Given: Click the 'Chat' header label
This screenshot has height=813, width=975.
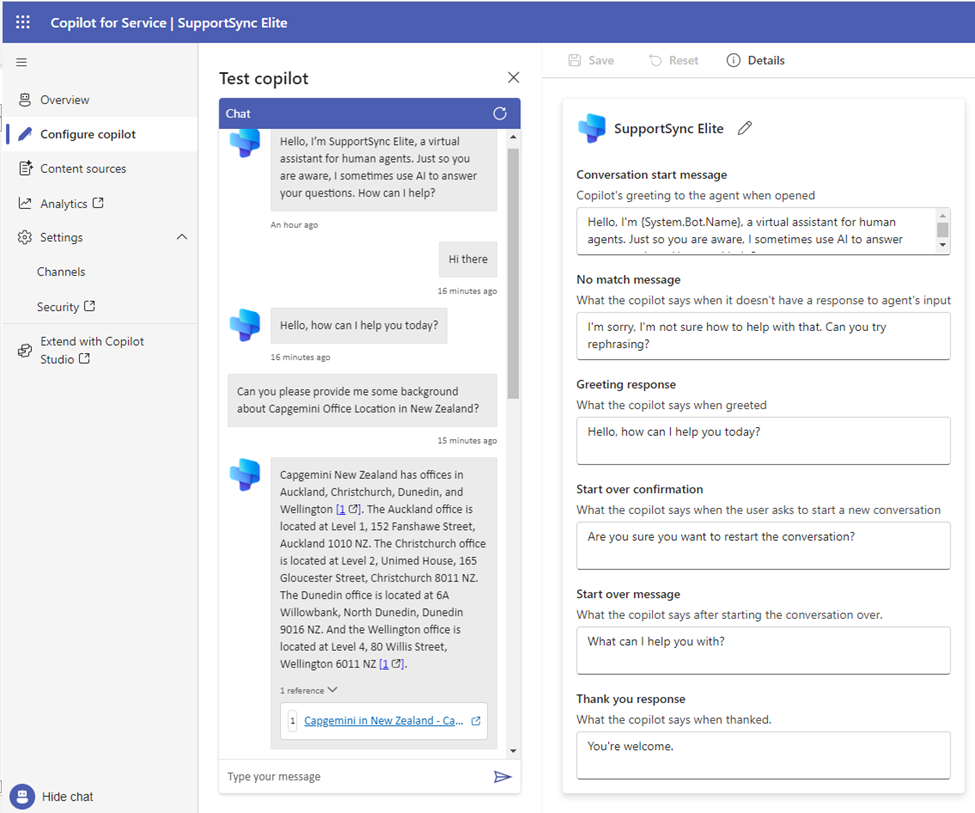Looking at the screenshot, I should [238, 114].
